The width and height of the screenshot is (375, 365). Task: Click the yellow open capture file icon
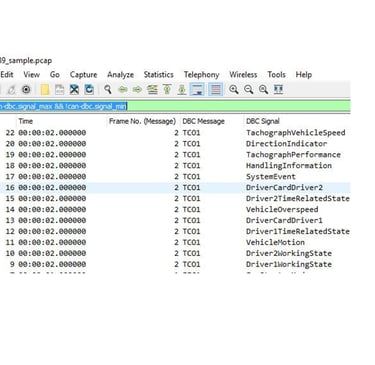[45, 89]
